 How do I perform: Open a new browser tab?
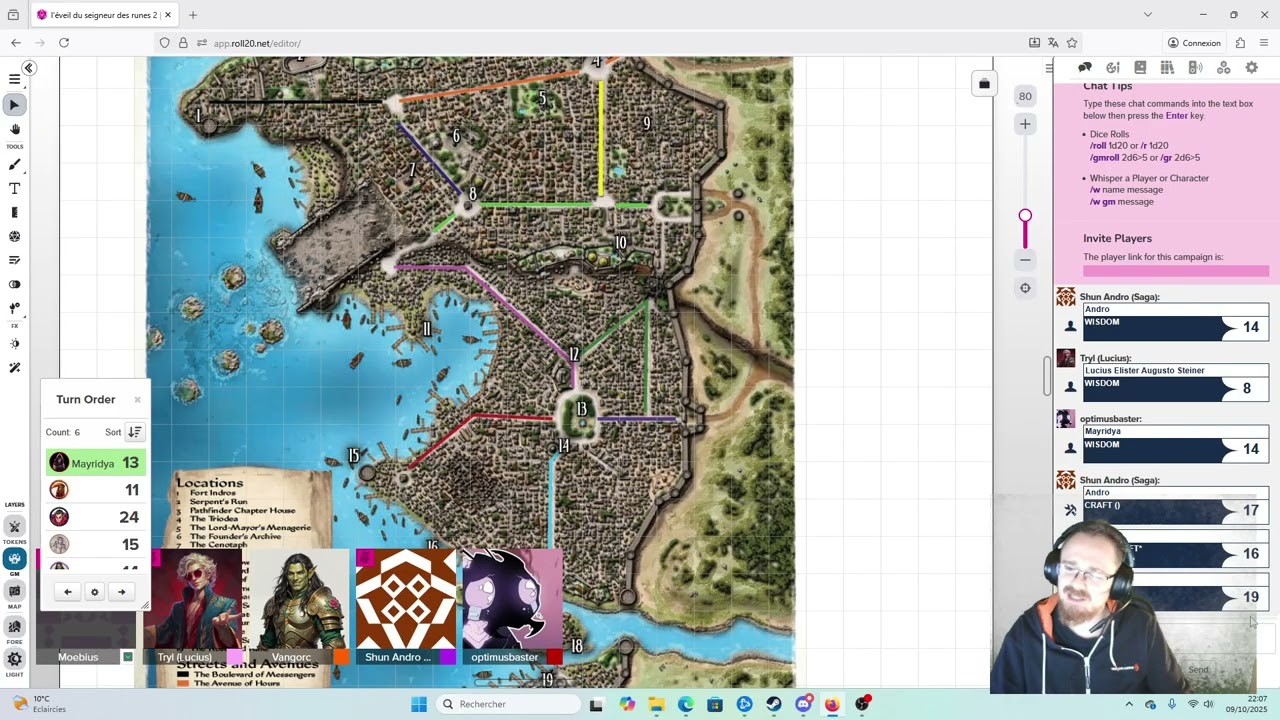[193, 15]
